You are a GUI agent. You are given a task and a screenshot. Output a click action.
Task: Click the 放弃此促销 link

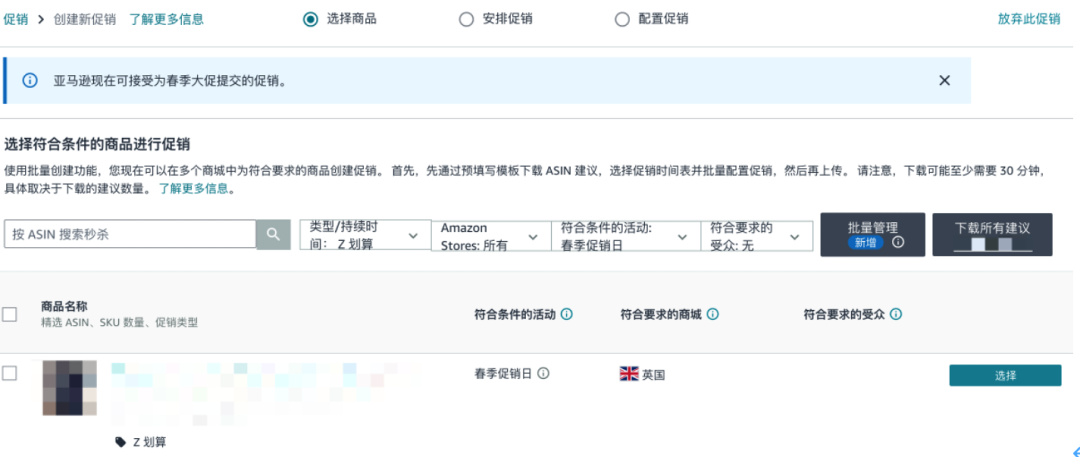tap(1028, 19)
